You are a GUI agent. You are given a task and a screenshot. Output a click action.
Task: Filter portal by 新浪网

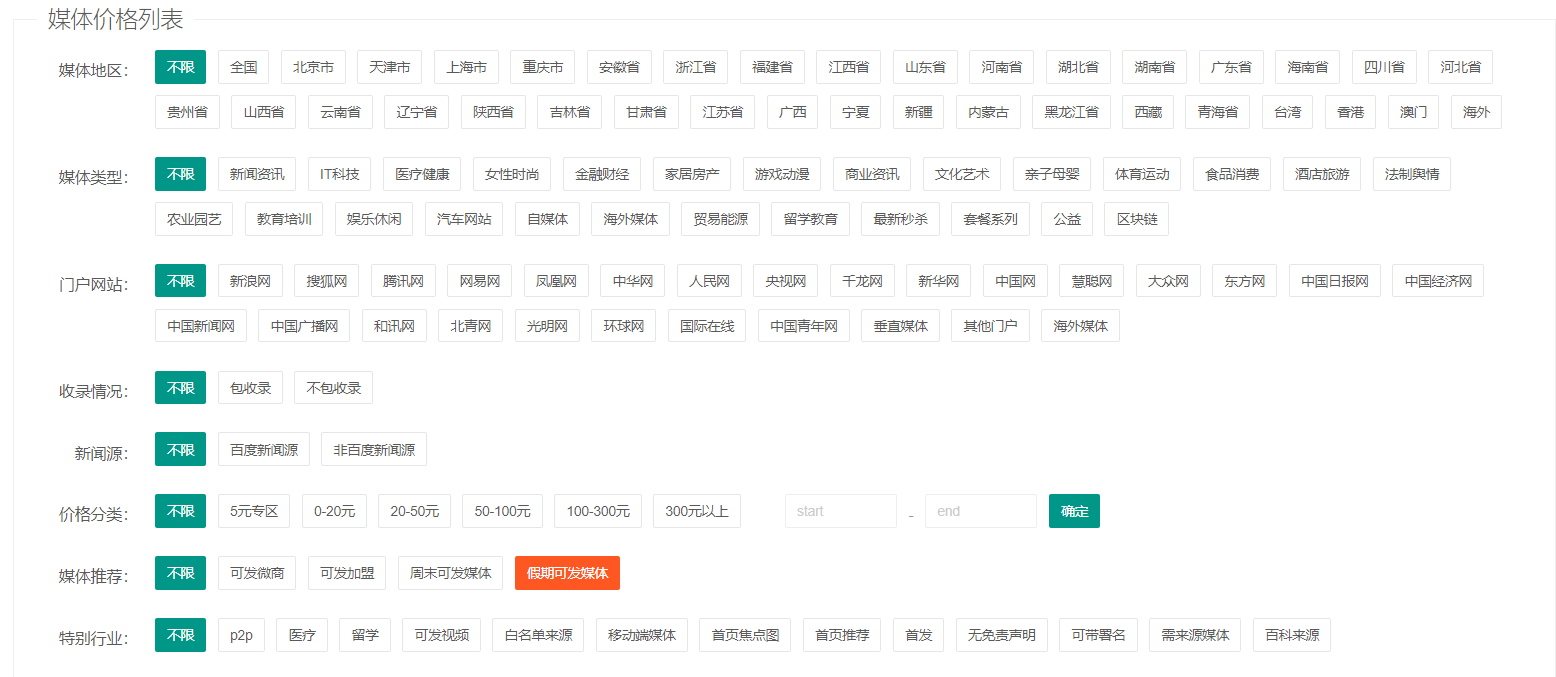(250, 281)
